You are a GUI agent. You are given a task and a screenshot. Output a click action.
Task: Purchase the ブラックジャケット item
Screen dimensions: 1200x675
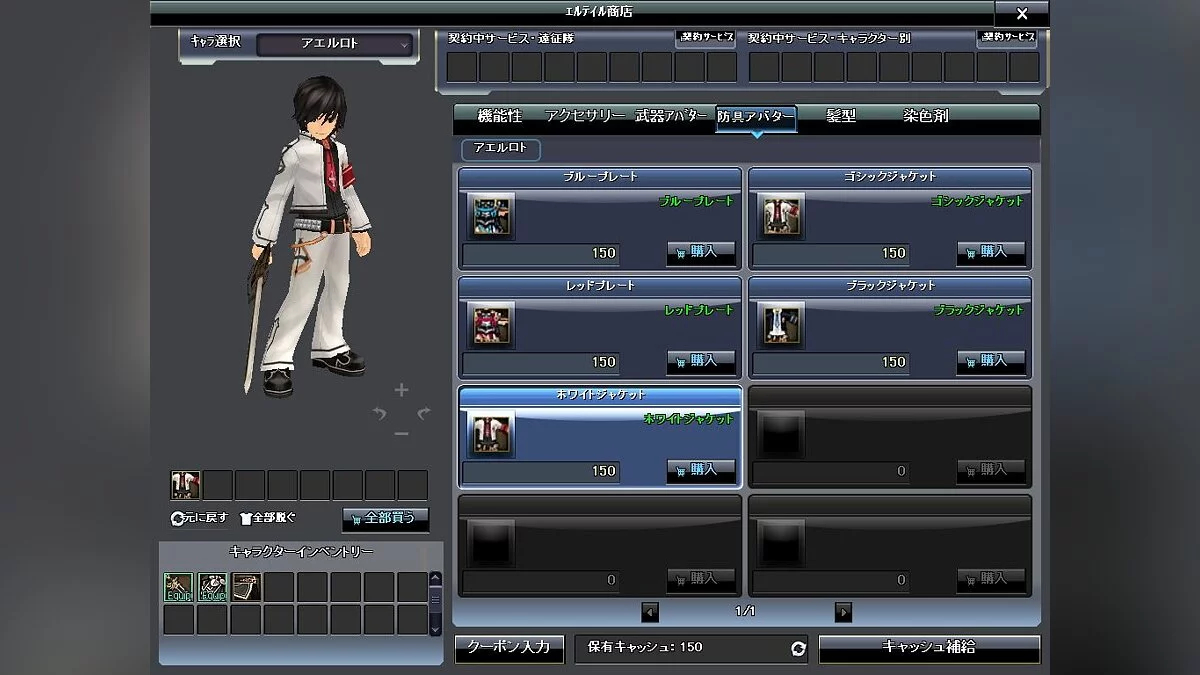[991, 361]
